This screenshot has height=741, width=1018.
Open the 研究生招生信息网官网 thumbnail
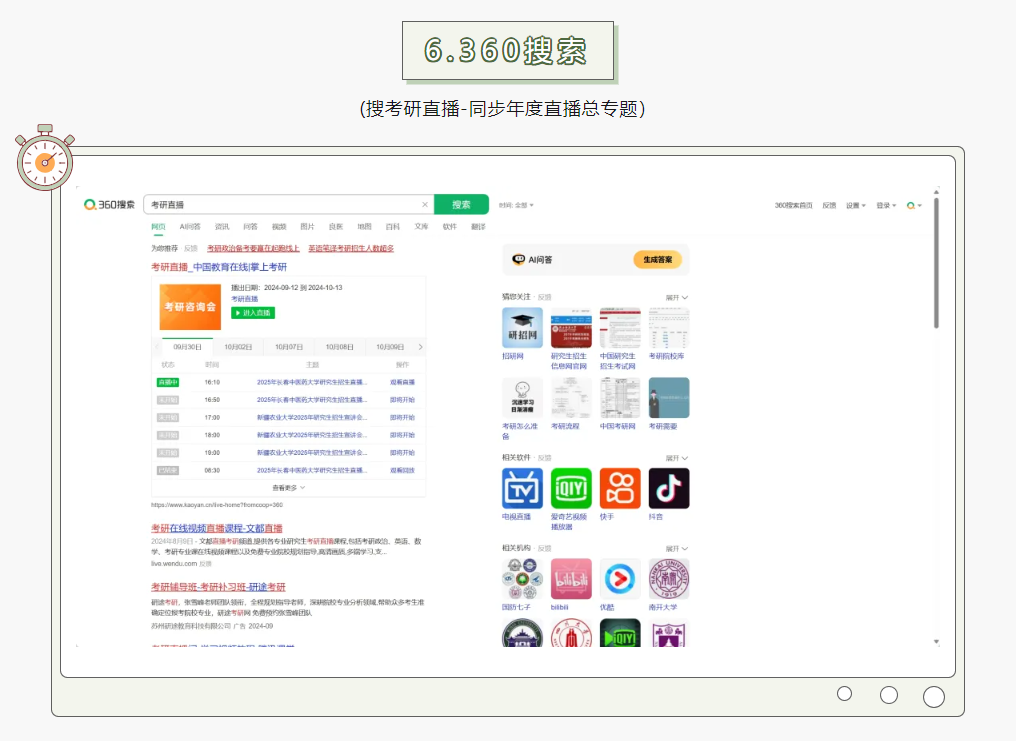click(x=571, y=328)
